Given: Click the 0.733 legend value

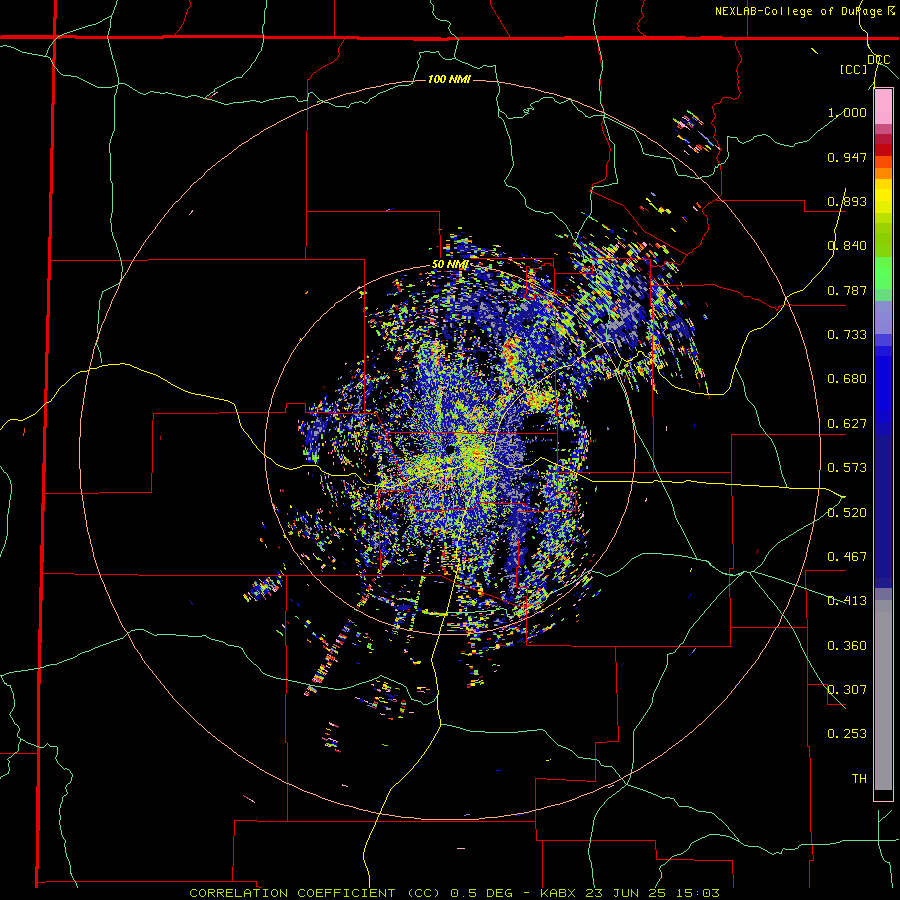Looking at the screenshot, I should (847, 335).
